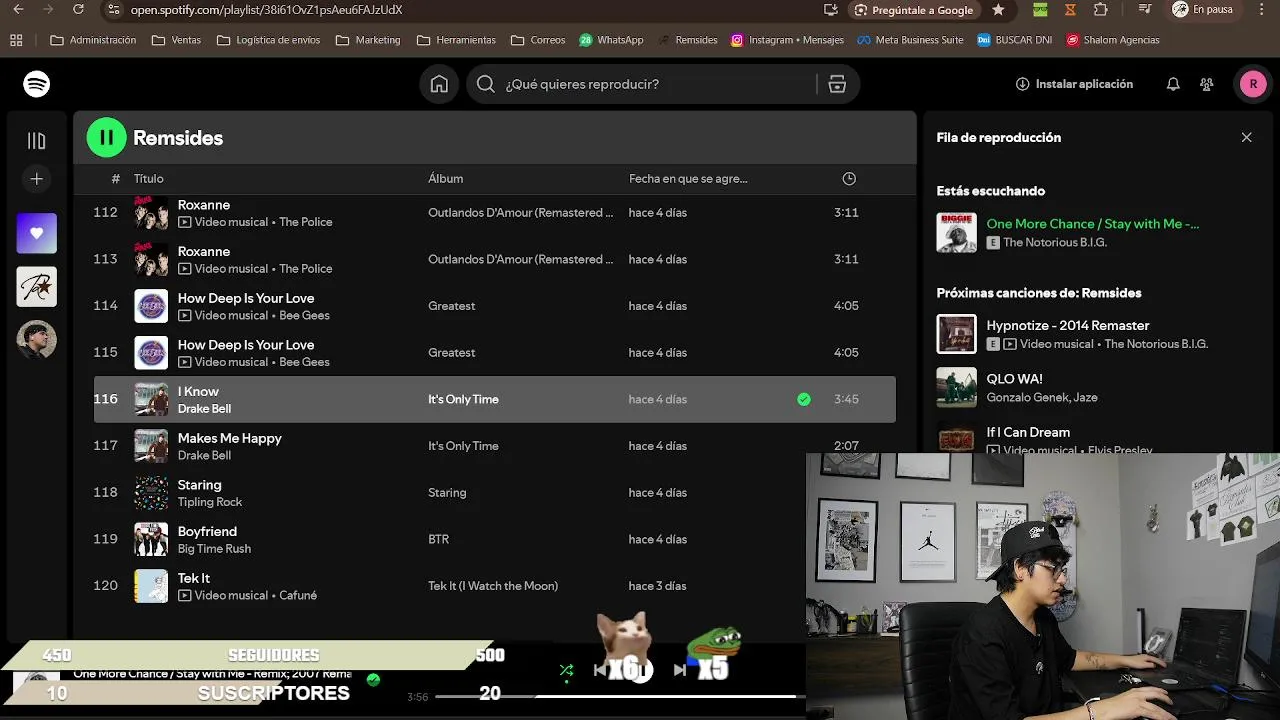Select track 119 Boyfriend

coord(495,539)
